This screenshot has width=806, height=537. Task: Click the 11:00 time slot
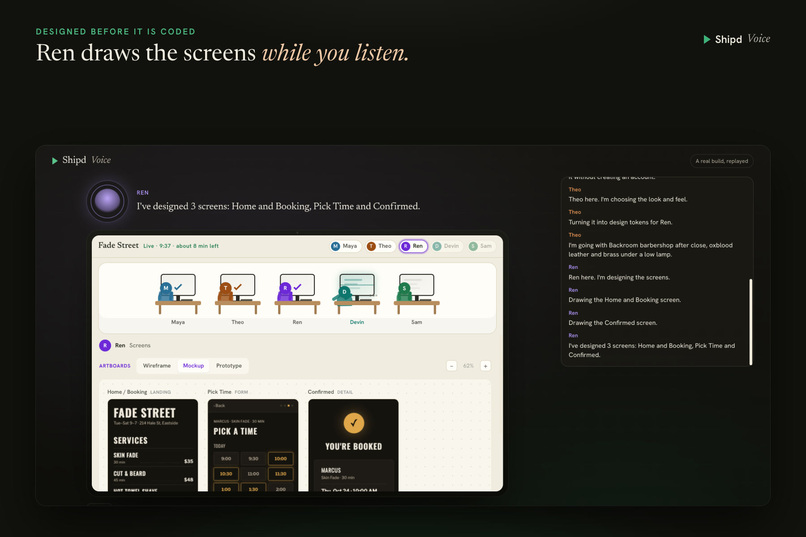253,474
